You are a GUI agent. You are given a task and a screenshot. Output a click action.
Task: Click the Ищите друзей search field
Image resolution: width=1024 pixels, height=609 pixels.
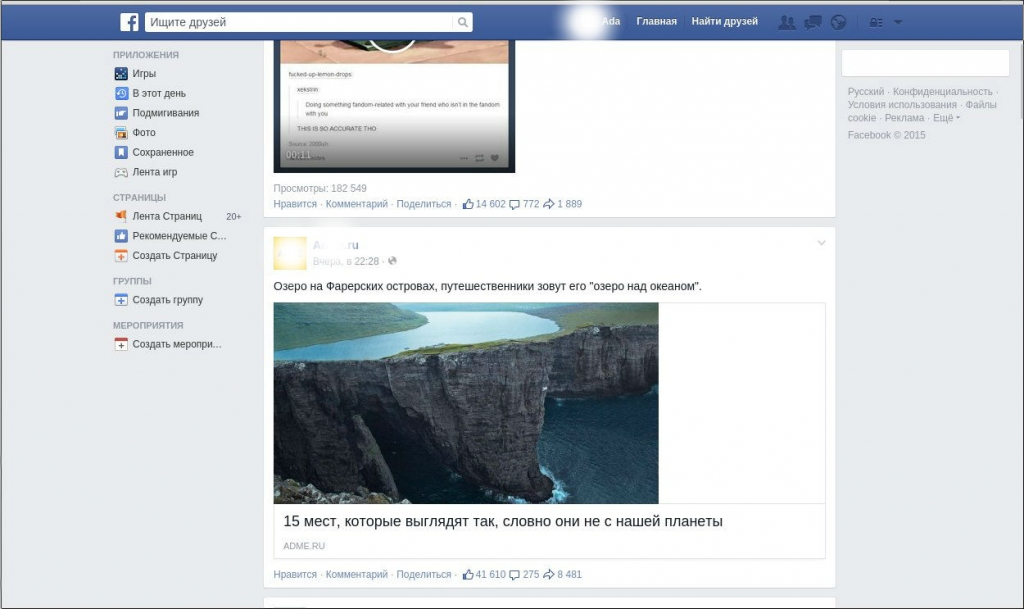click(299, 22)
